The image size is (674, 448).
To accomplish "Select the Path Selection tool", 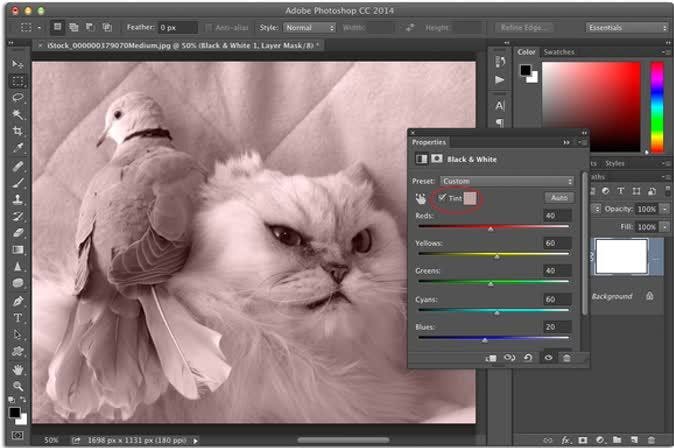I will pyautogui.click(x=17, y=334).
